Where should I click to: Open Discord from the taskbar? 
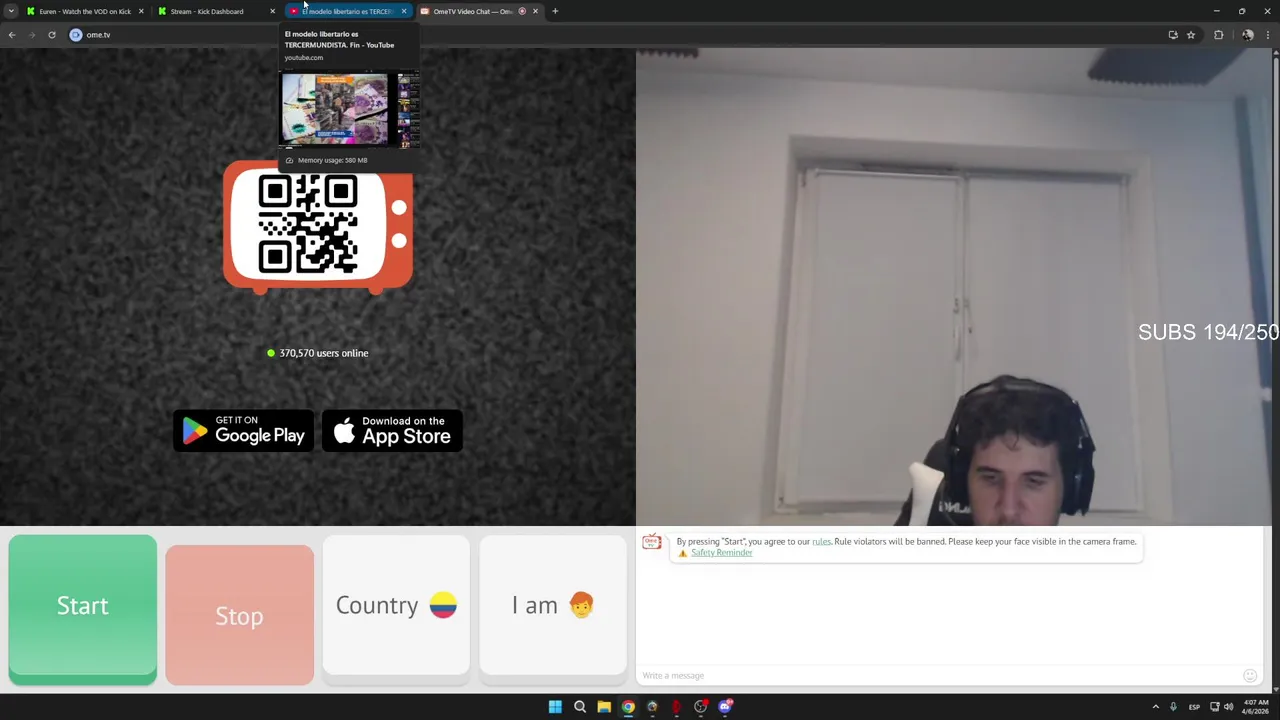tap(725, 707)
